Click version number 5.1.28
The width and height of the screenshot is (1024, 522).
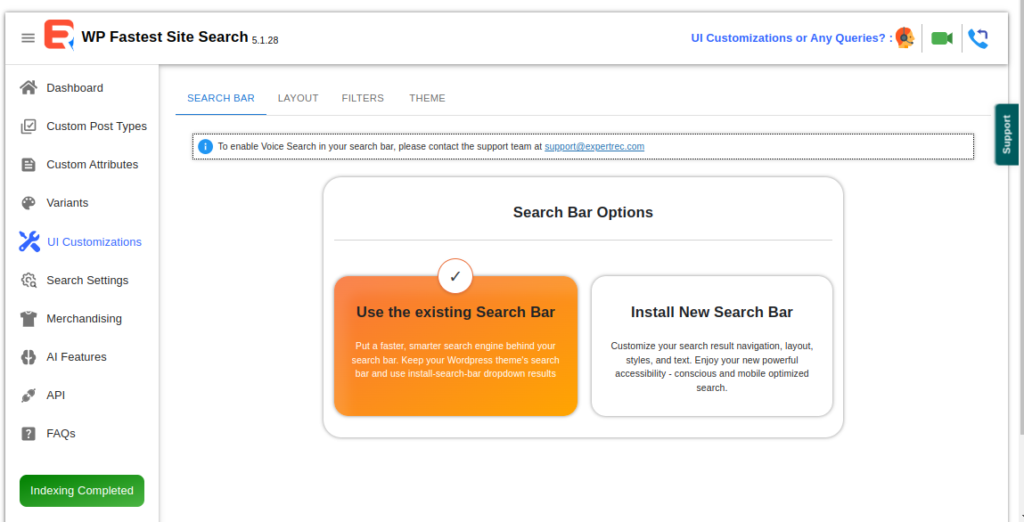265,41
